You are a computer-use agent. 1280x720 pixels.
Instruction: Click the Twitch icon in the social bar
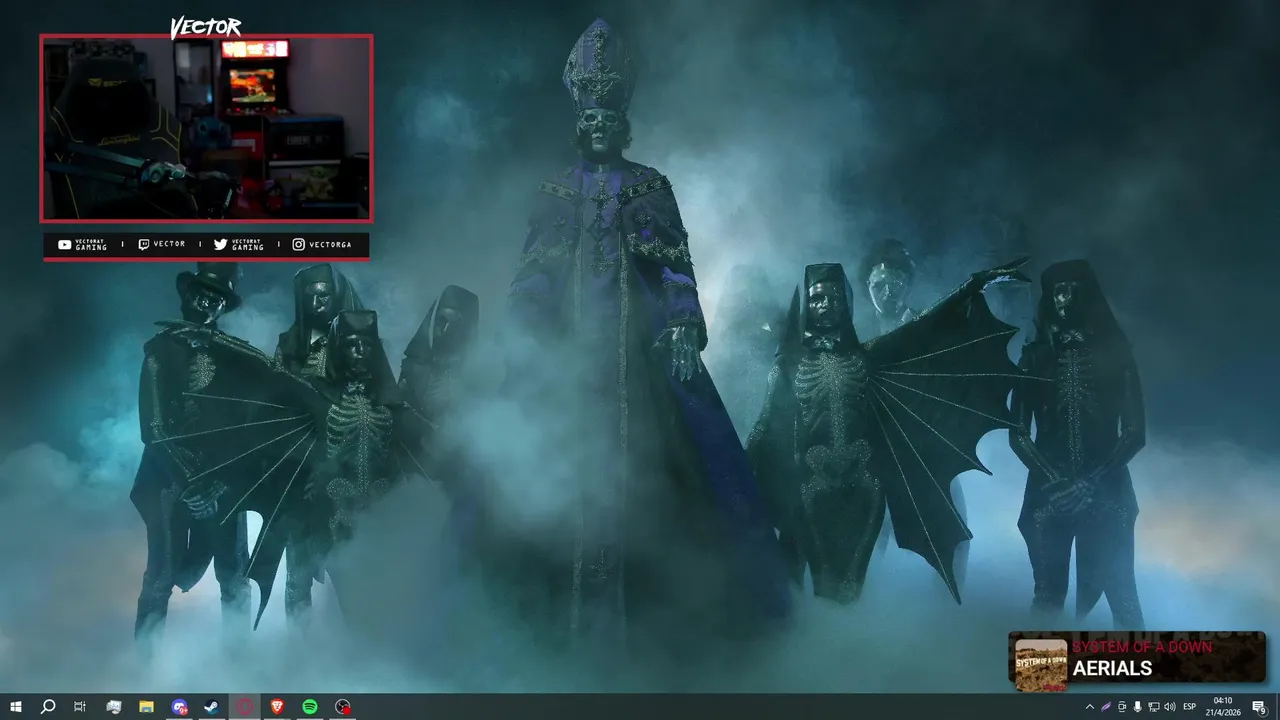coord(144,244)
